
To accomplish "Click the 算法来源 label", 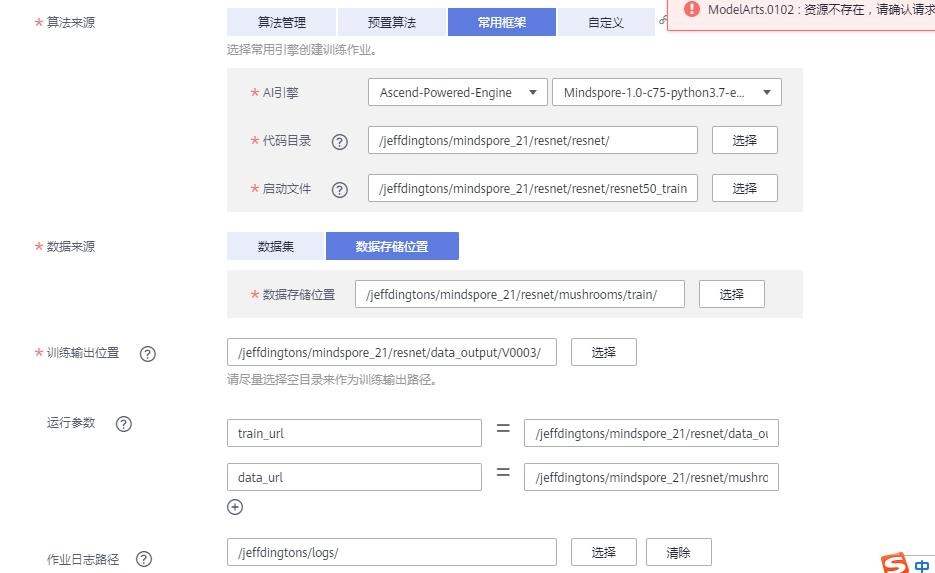I will (71, 23).
